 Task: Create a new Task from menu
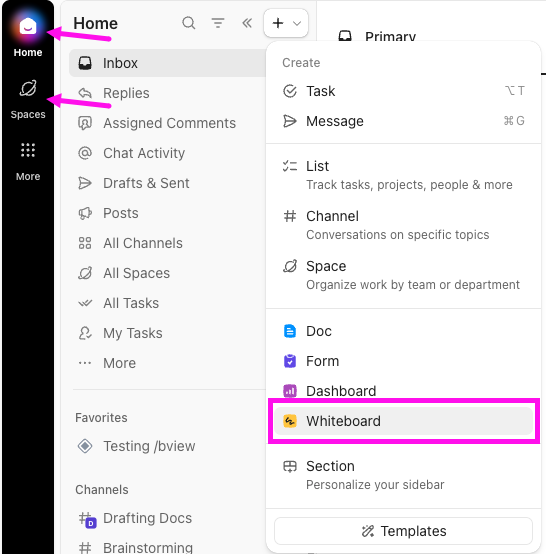click(404, 91)
